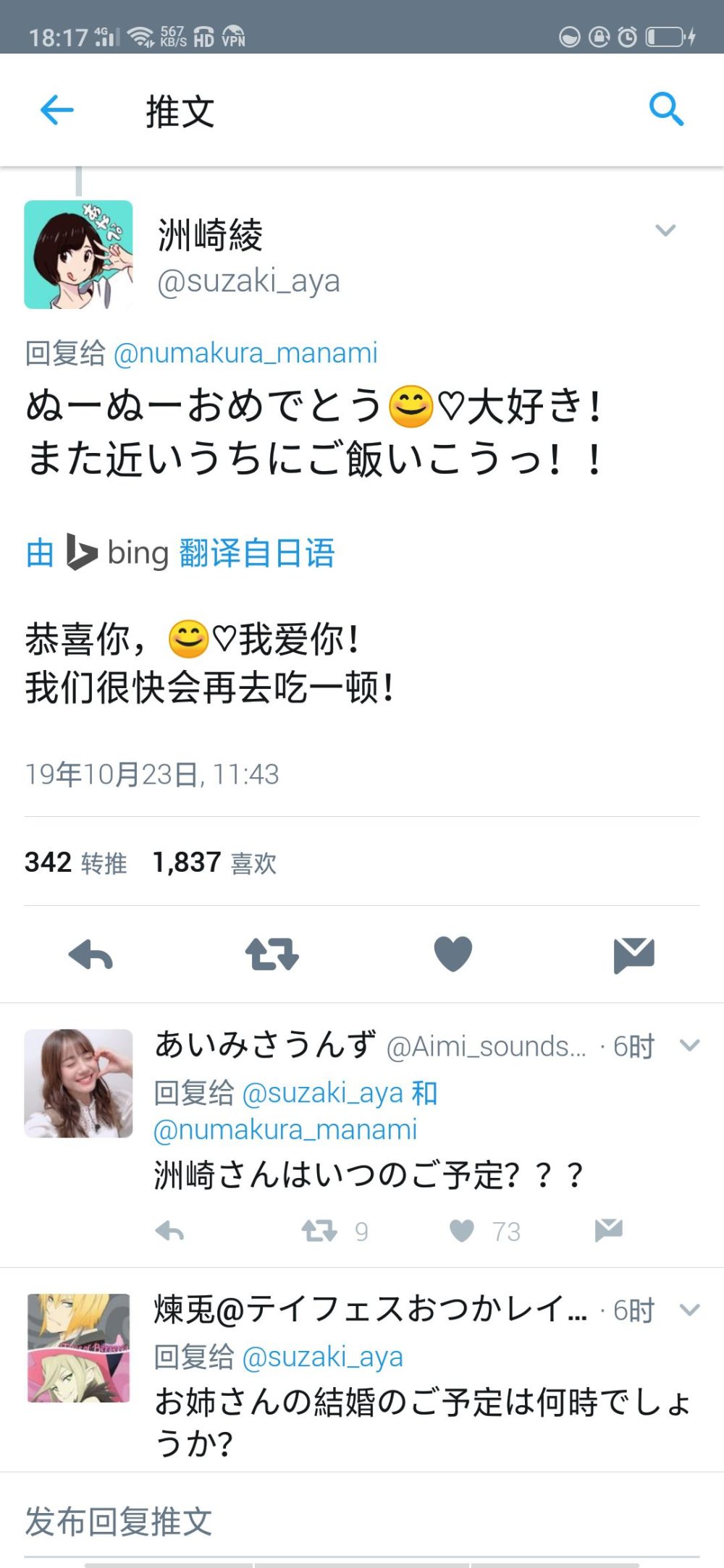Open search with the magnifier icon
The width and height of the screenshot is (724, 1568).
click(x=666, y=109)
